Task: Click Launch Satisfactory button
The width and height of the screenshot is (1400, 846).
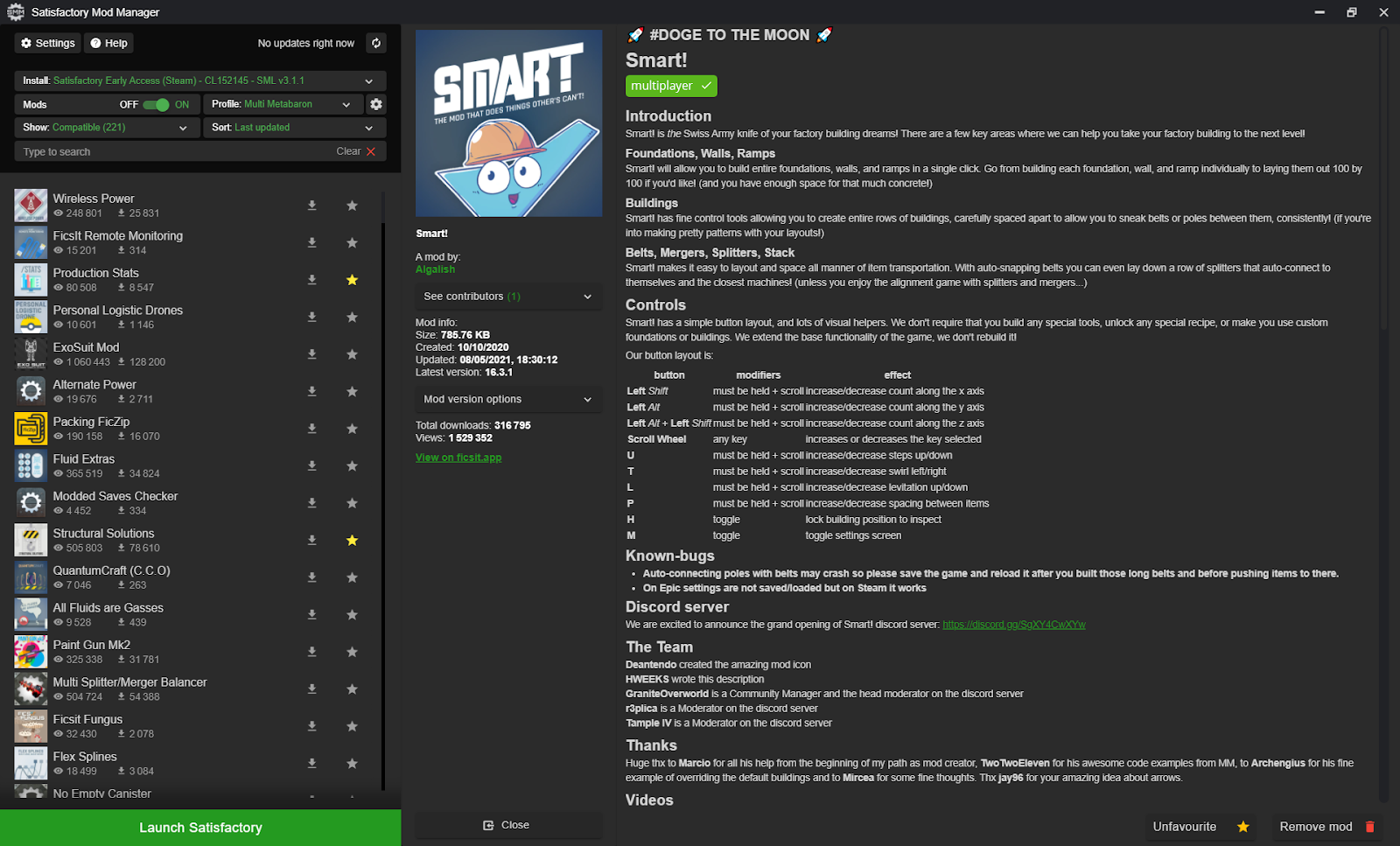Action: (200, 828)
